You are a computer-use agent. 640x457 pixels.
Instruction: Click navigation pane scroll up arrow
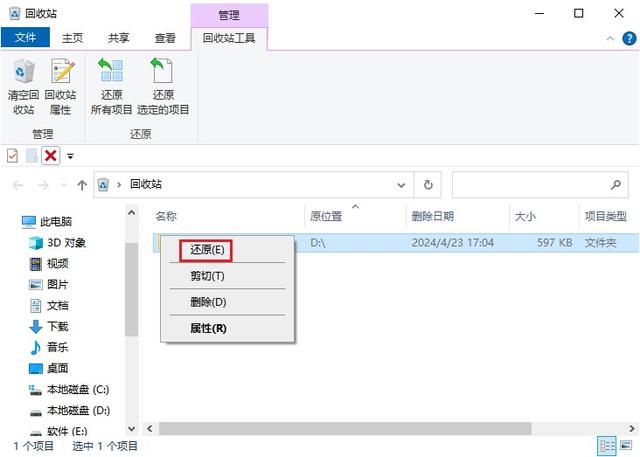(131, 213)
